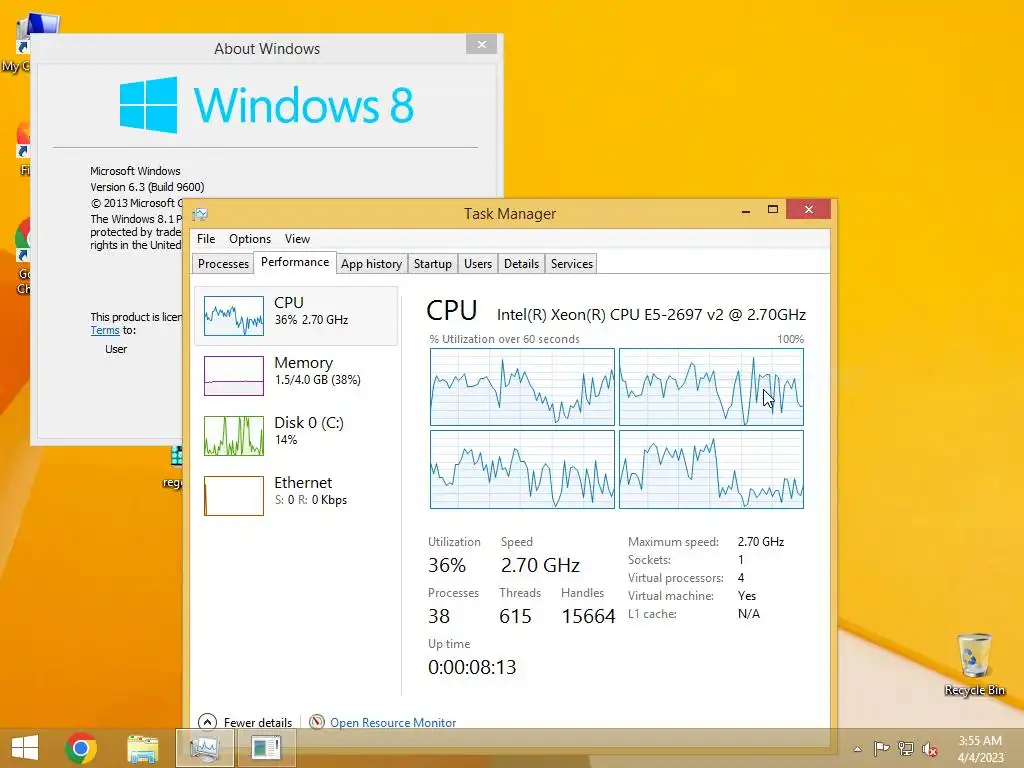This screenshot has height=768, width=1024.
Task: Switch to the Users tab
Action: click(x=477, y=264)
